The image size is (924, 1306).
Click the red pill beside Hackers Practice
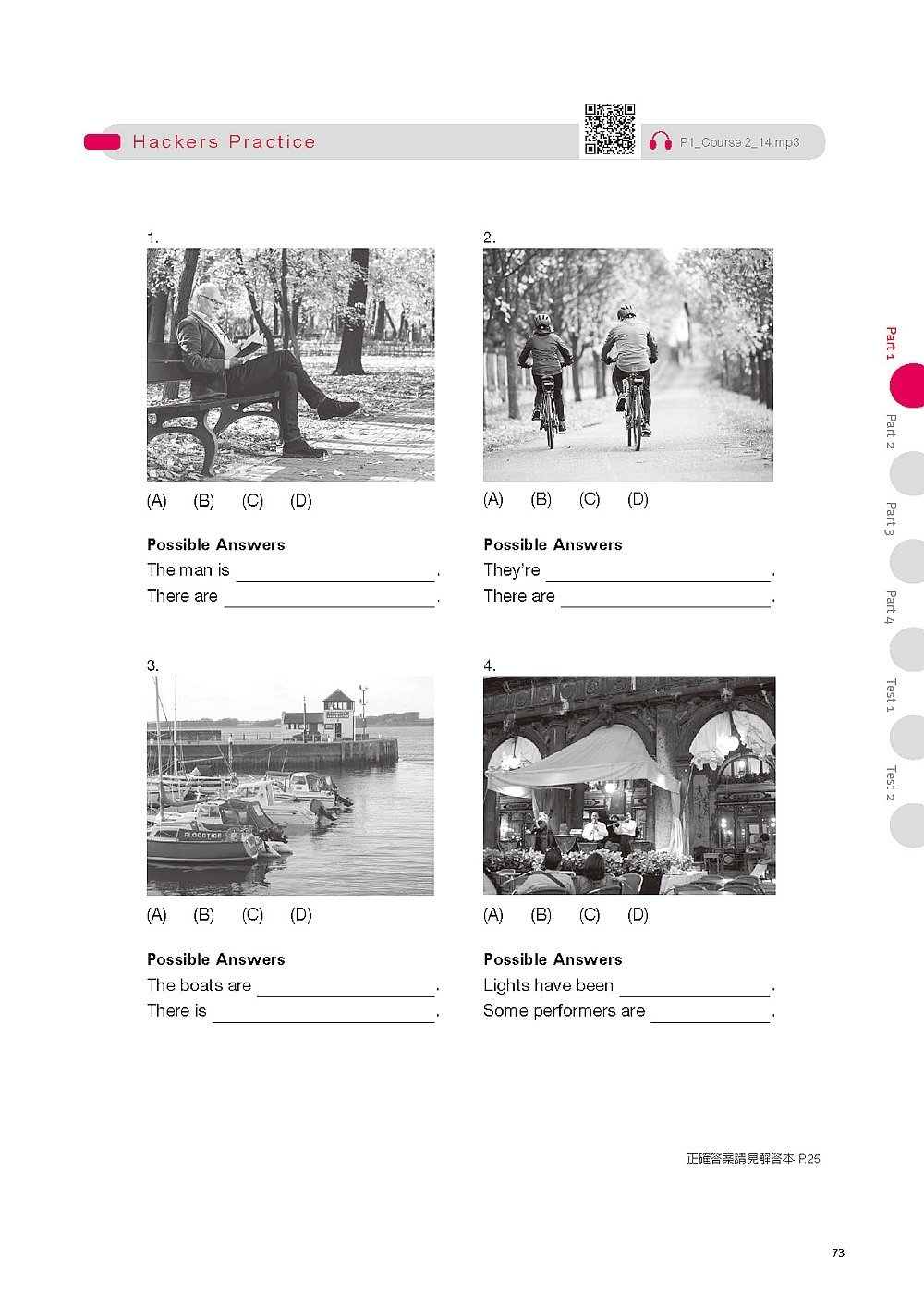coord(103,142)
